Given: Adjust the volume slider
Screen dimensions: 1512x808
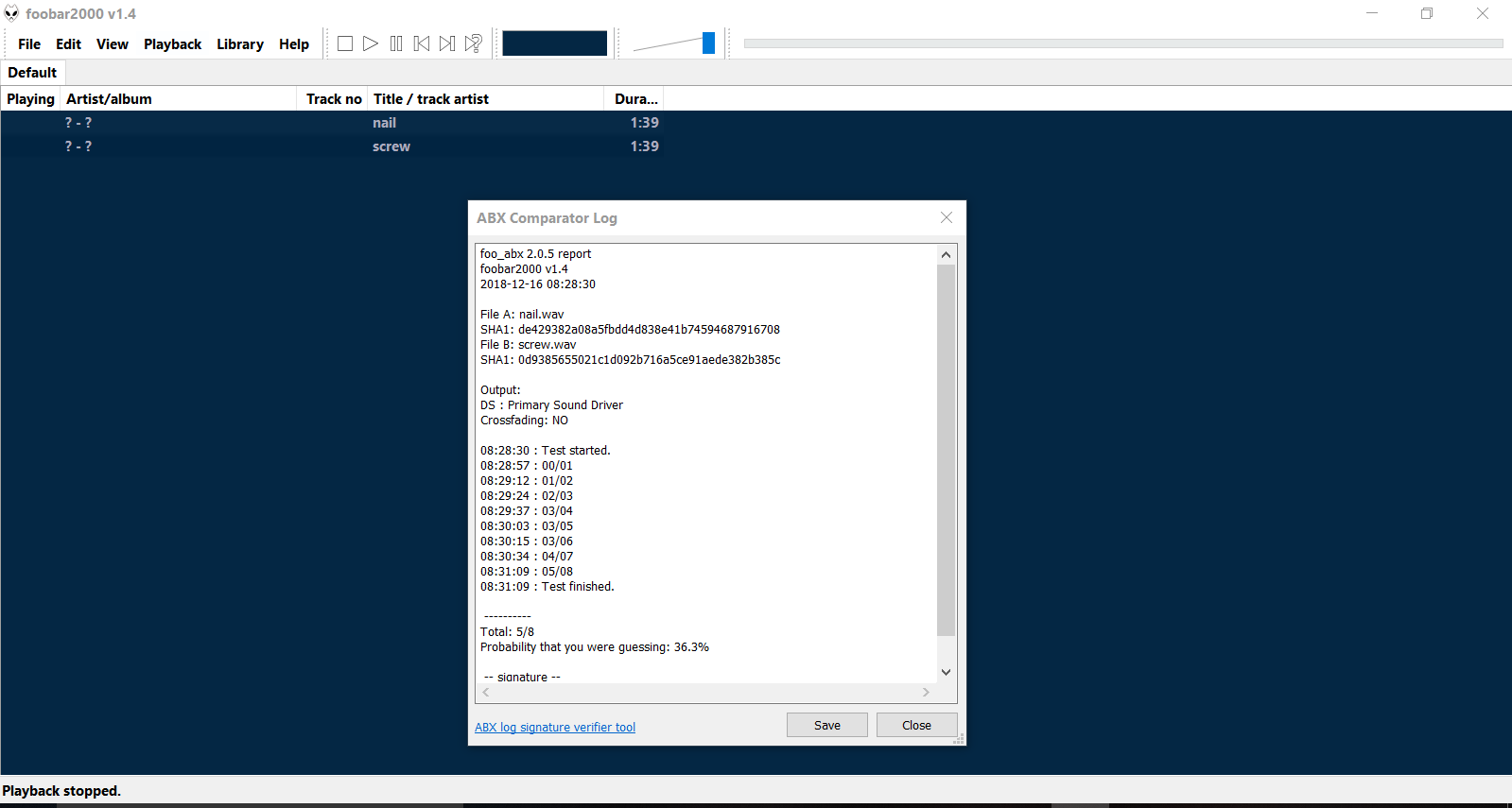Looking at the screenshot, I should pos(708,43).
